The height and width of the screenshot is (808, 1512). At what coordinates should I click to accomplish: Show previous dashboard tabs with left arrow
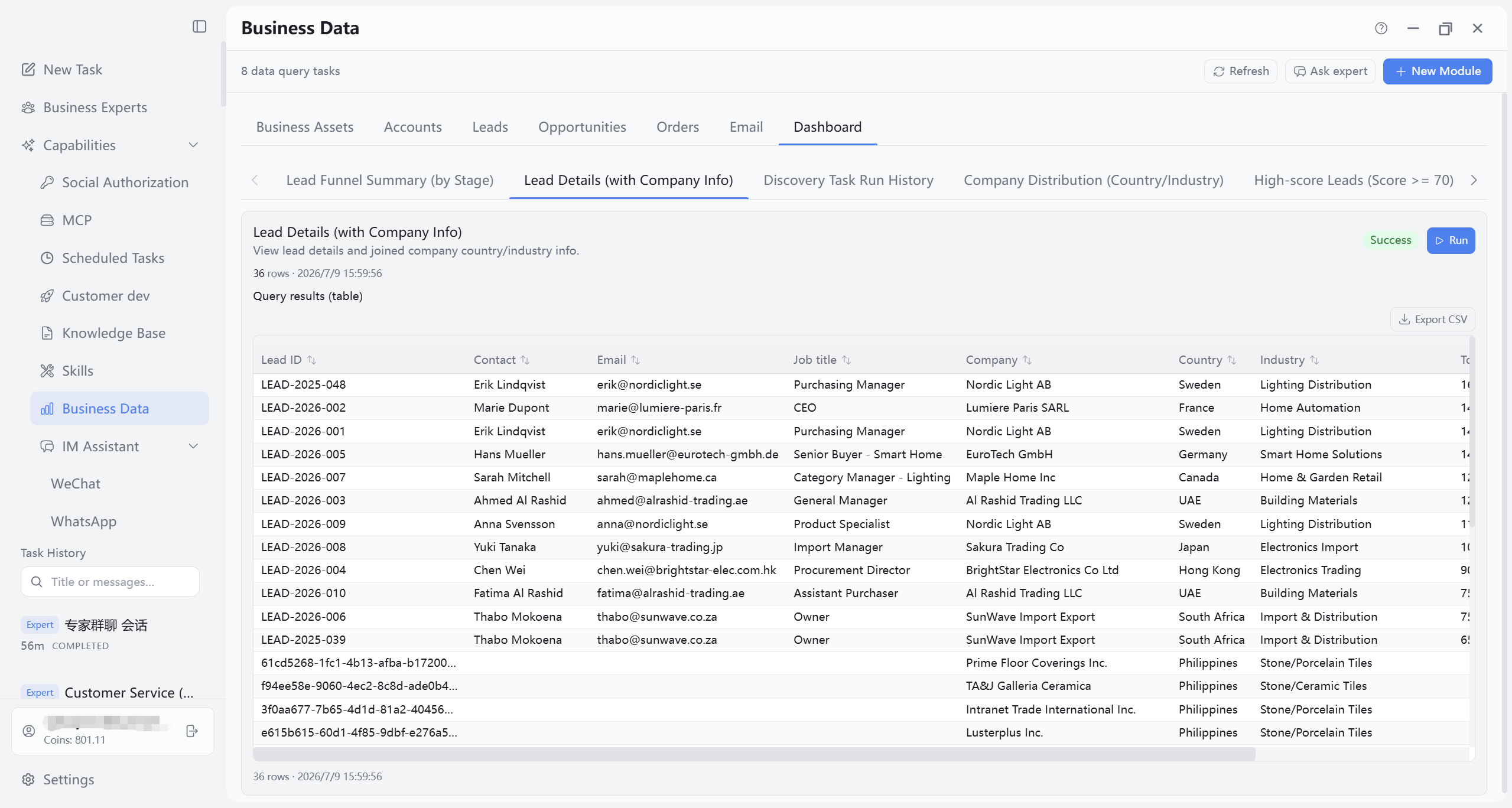click(x=255, y=180)
